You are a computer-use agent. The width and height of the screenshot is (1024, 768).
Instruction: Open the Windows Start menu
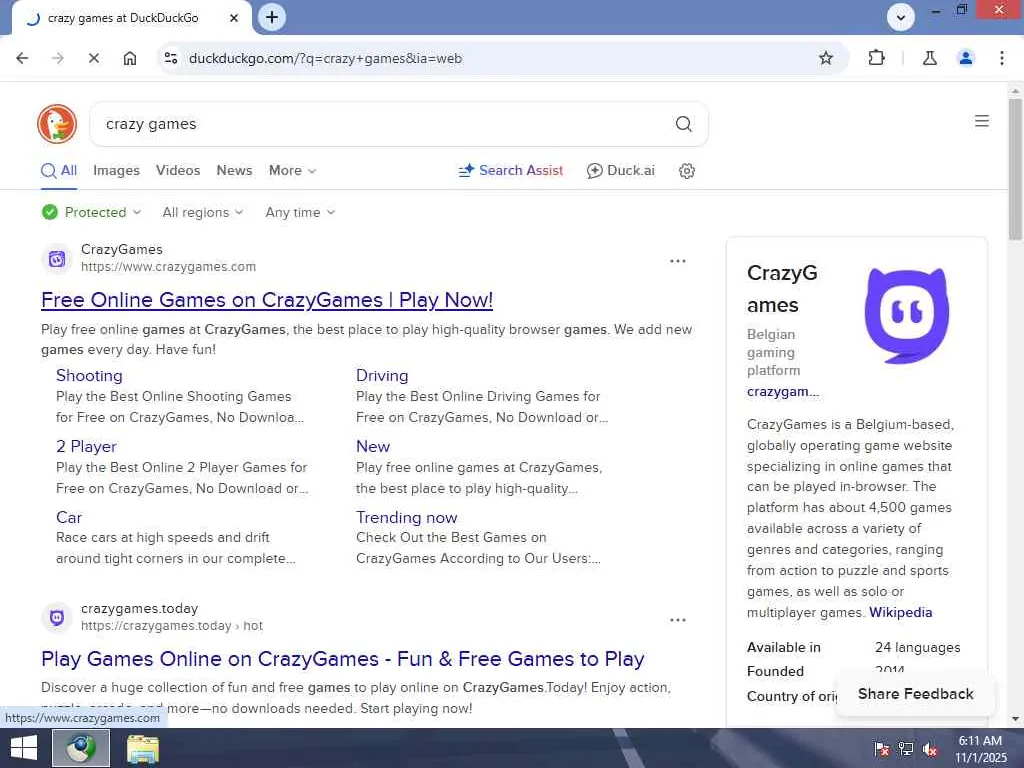pos(24,748)
